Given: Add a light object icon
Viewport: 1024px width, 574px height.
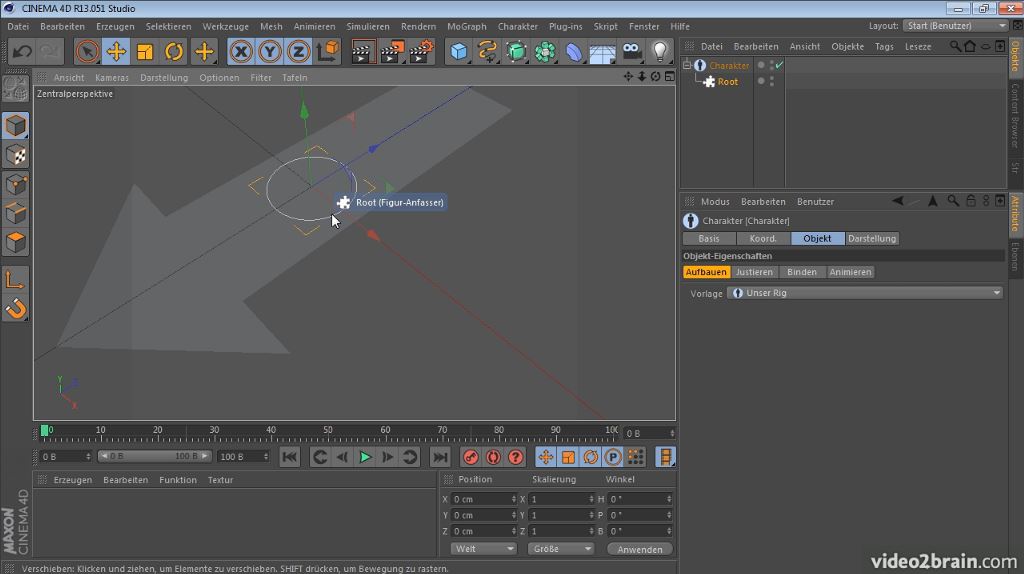Looking at the screenshot, I should 660,52.
